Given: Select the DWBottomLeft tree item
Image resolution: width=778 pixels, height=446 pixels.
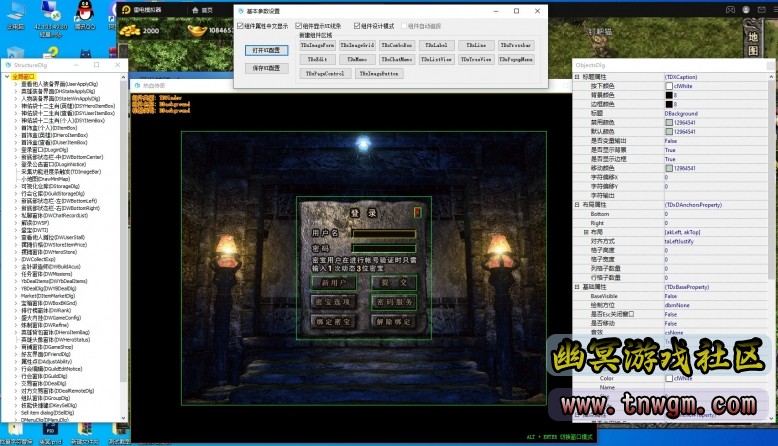Looking at the screenshot, I should click(59, 201).
